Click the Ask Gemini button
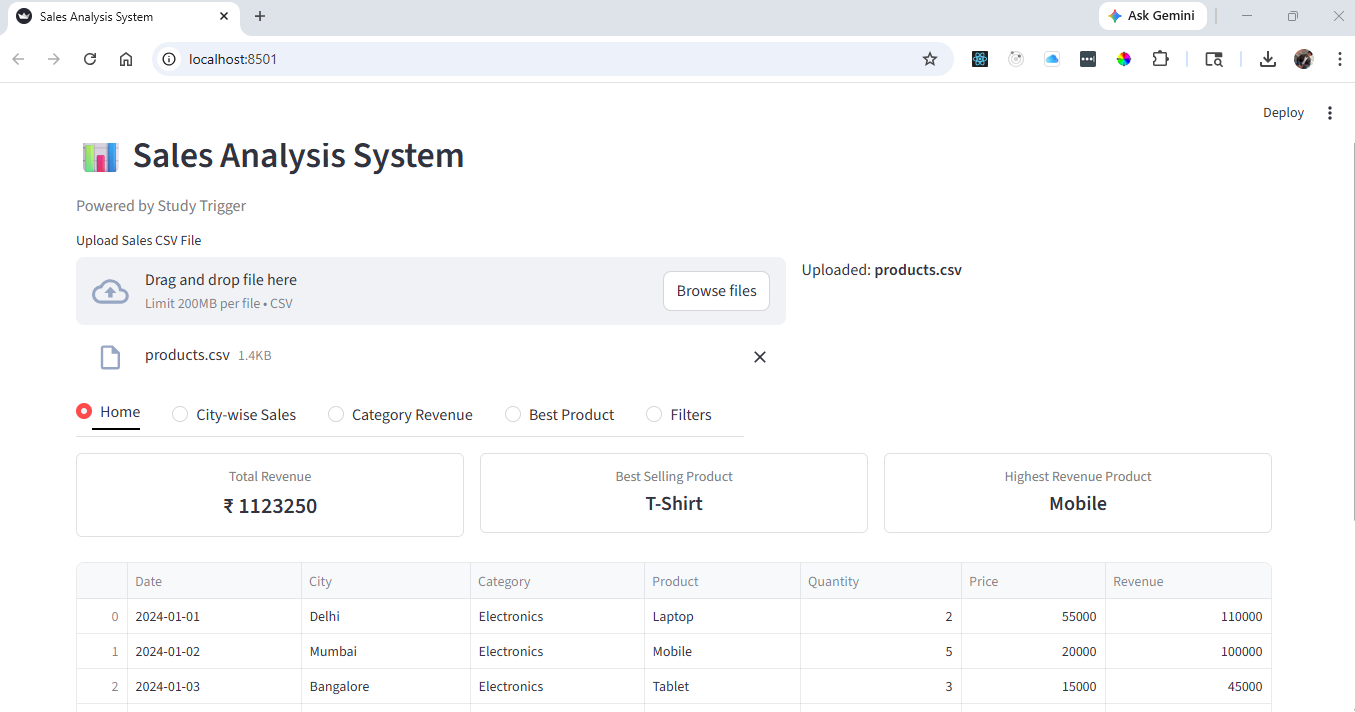 [x=1152, y=16]
